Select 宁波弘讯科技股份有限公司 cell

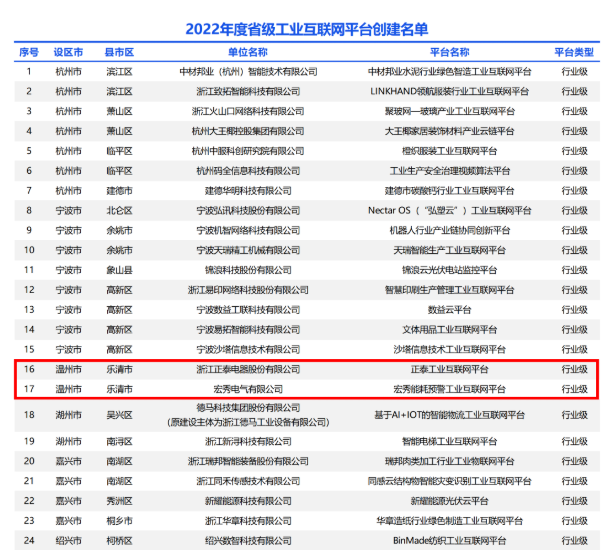(x=248, y=211)
